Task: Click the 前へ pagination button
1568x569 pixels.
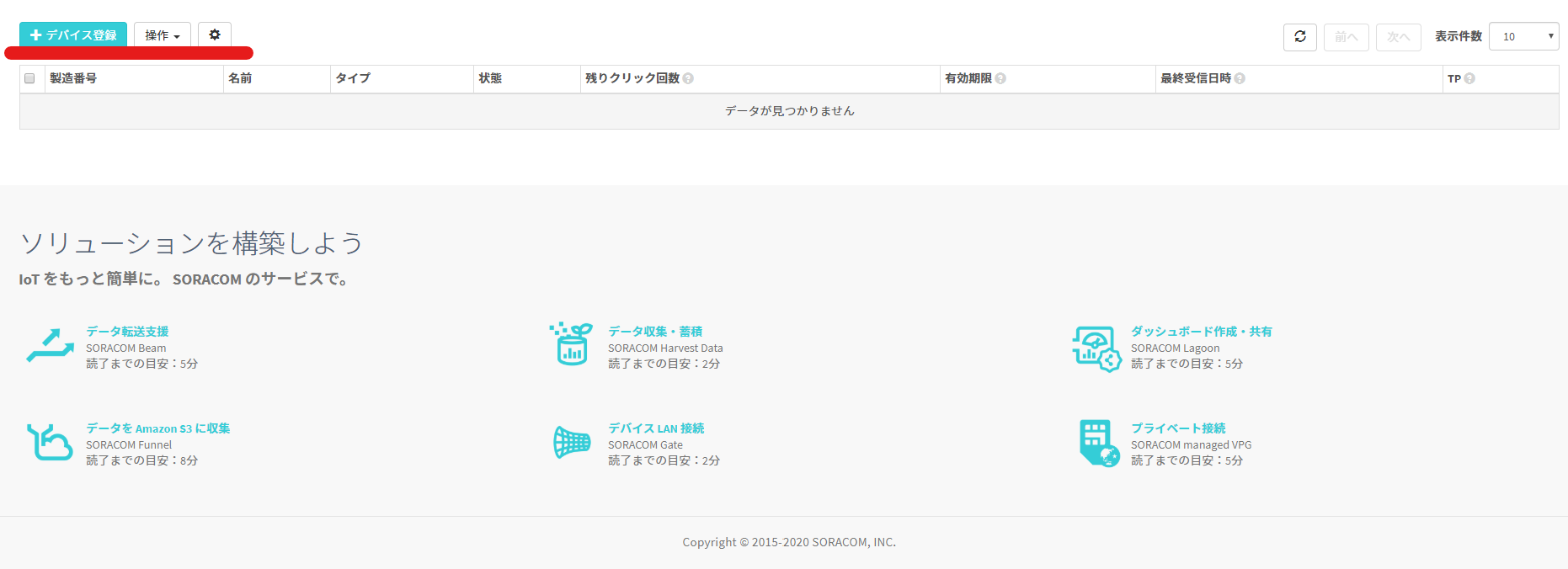Action: [x=1347, y=37]
